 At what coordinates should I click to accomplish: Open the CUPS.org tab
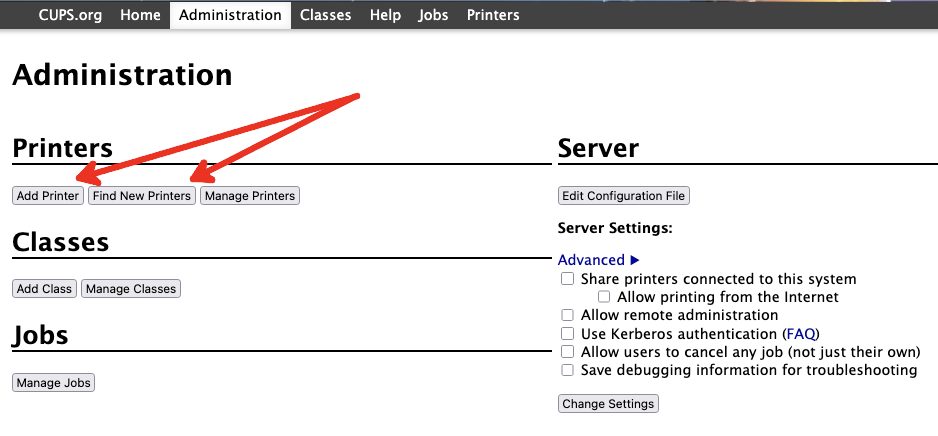(x=70, y=15)
